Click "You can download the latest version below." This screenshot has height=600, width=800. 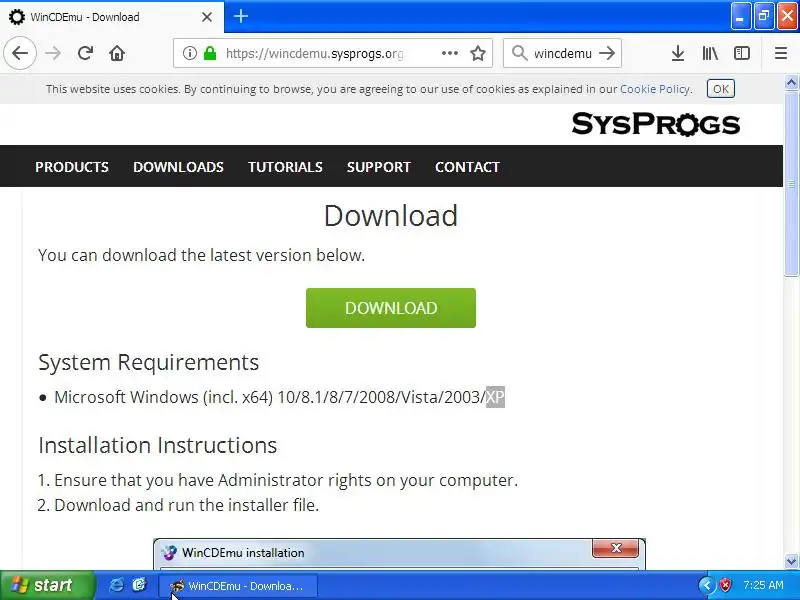click(202, 255)
